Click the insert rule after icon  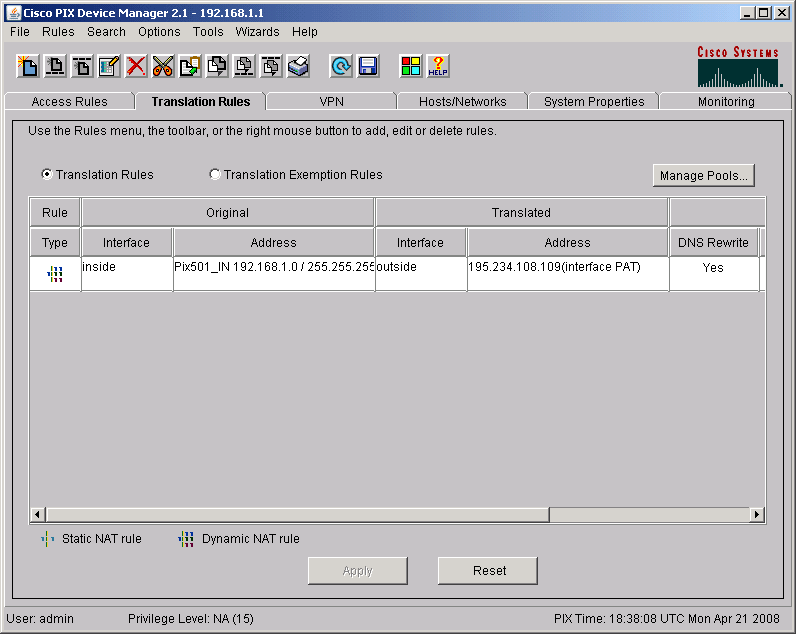[82, 66]
